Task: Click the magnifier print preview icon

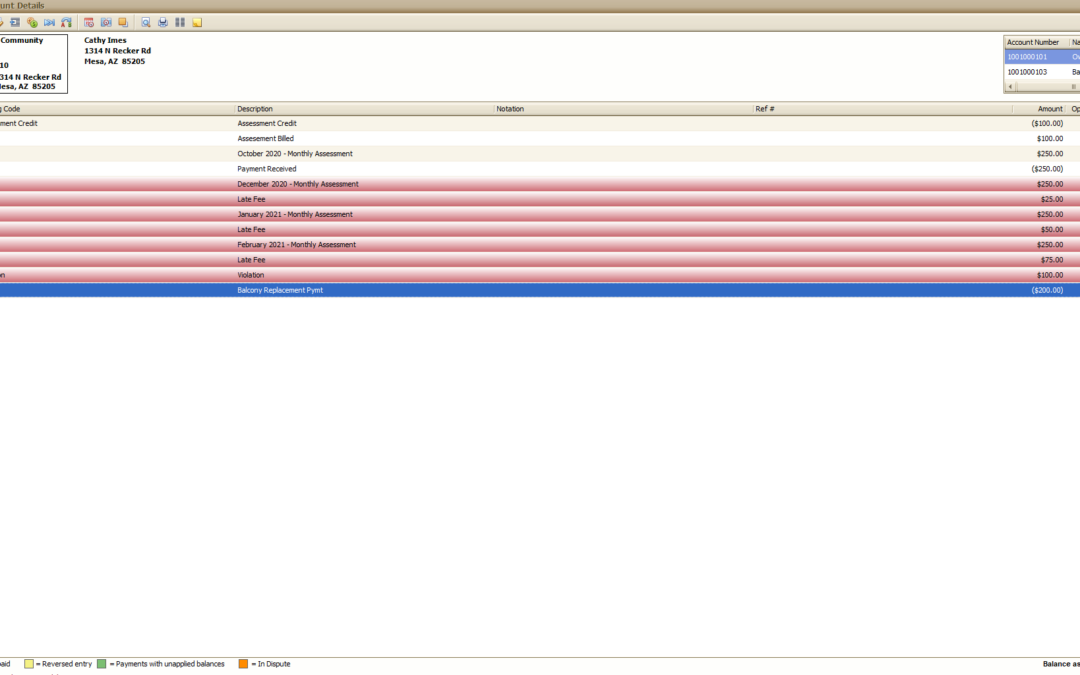Action: tap(146, 22)
